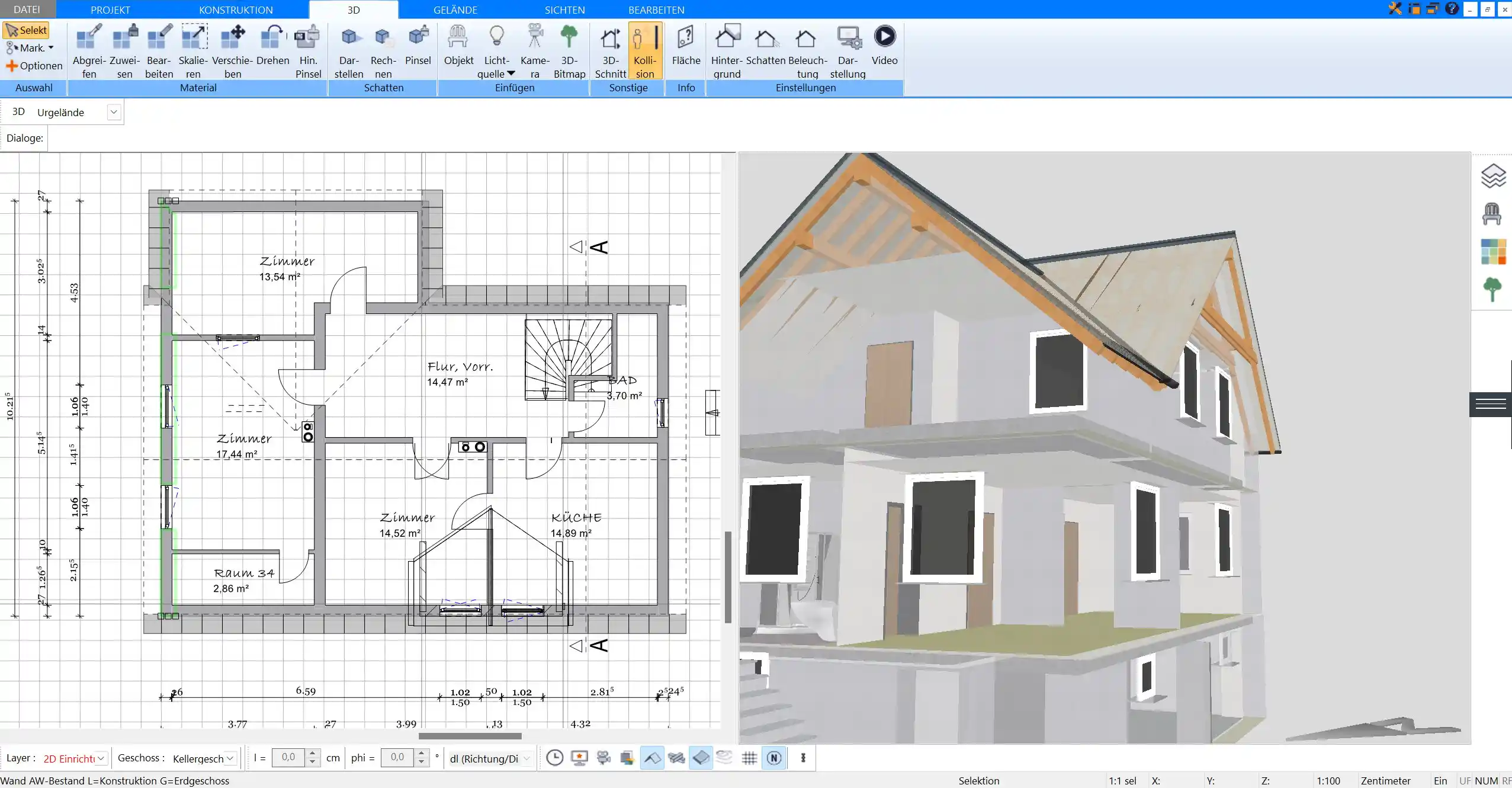Open selection Optionen
The height and width of the screenshot is (788, 1512).
tap(34, 66)
